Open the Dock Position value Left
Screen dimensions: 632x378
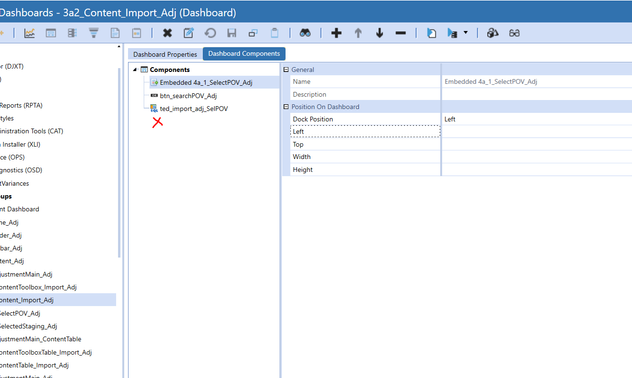tap(537, 119)
